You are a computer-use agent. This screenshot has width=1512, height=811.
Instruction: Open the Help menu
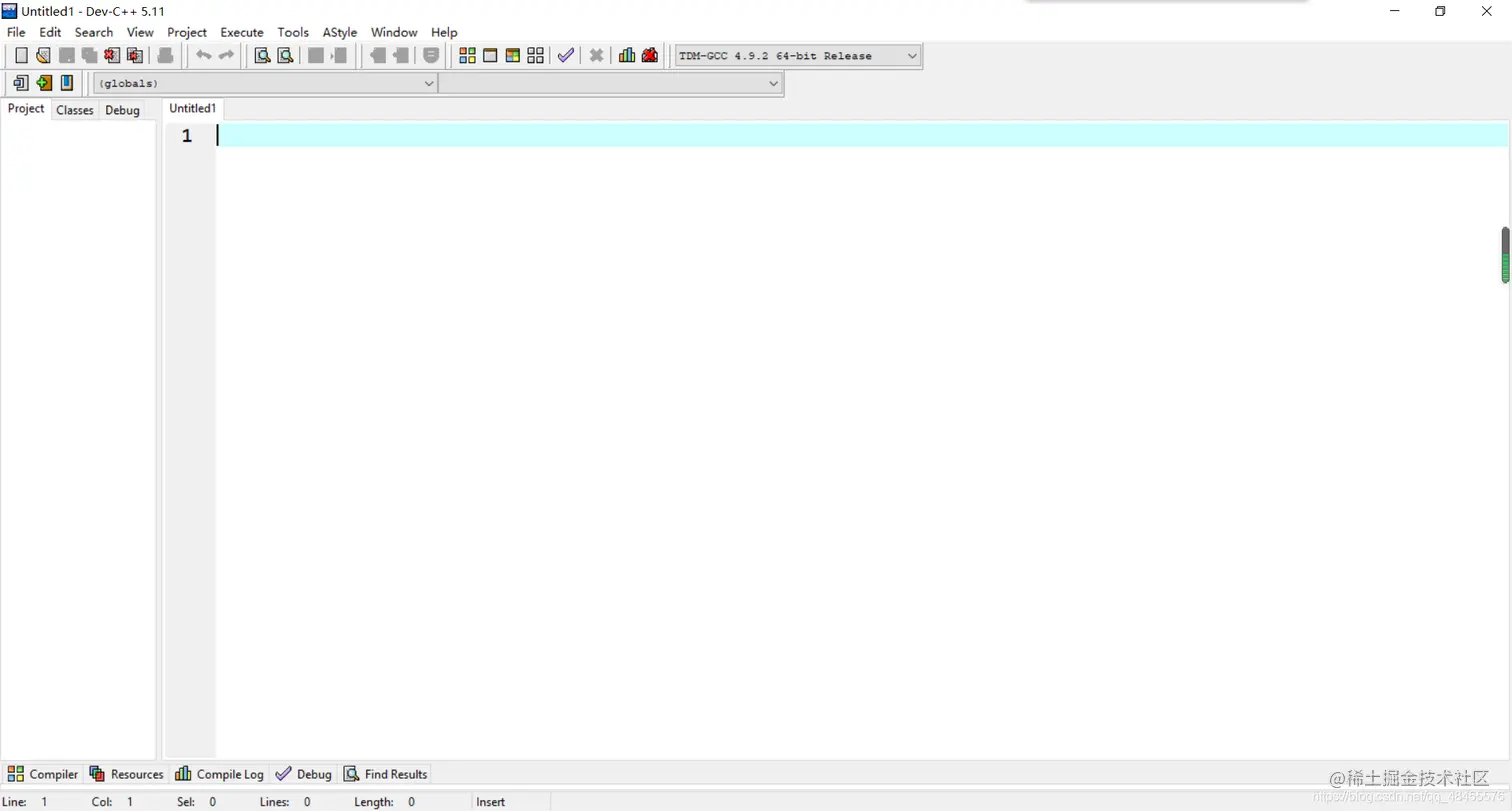coord(444,32)
